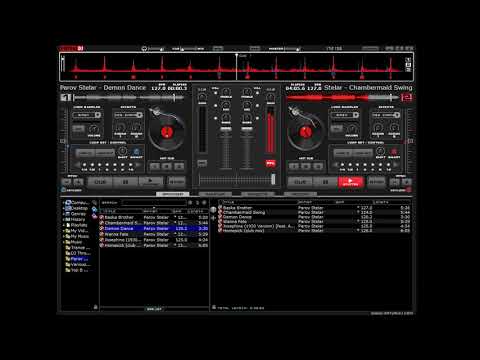
Task: Trigger left deck hot cue 3
Action: click(179, 166)
